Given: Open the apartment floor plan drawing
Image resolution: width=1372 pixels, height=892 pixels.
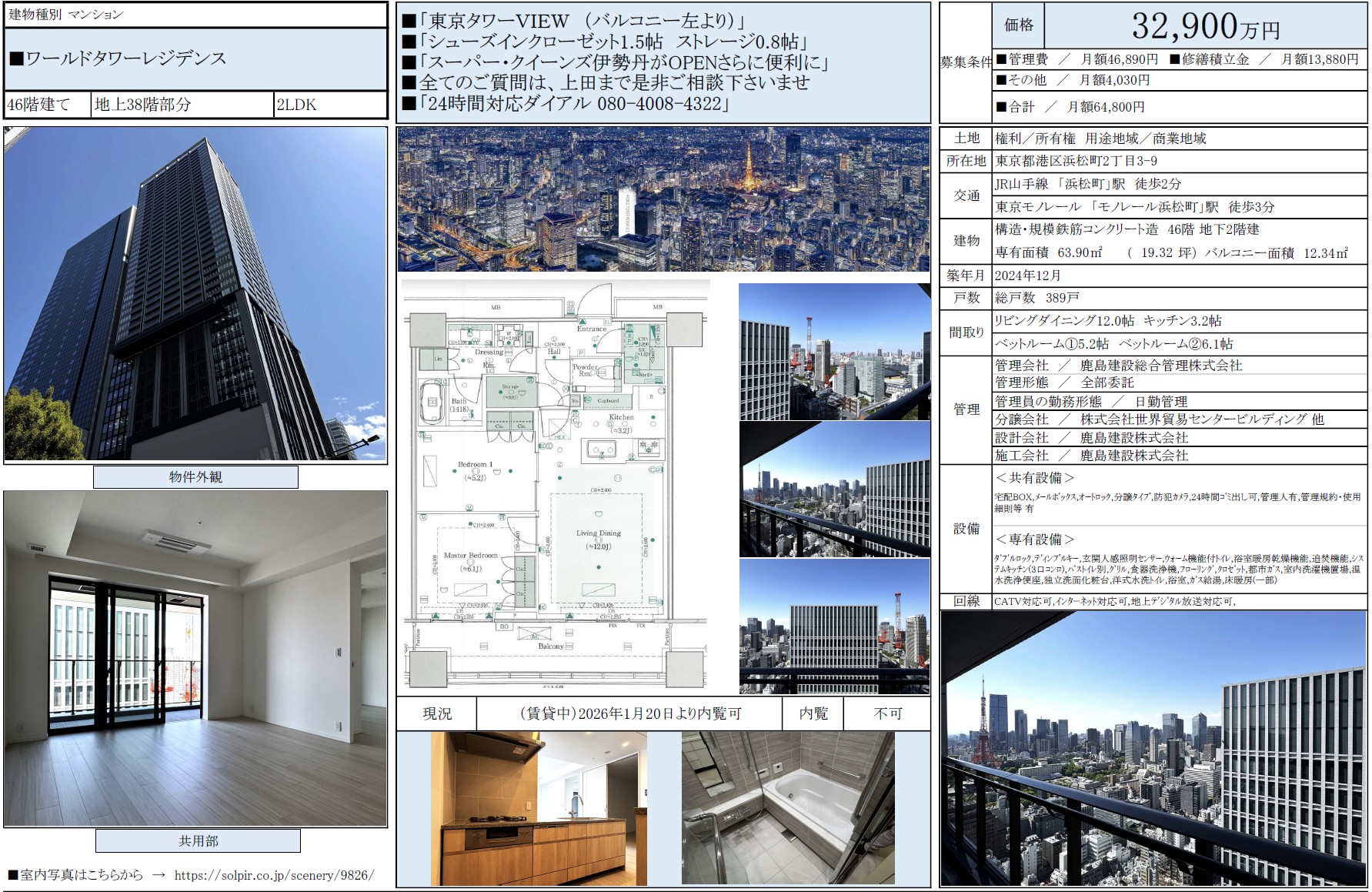Looking at the screenshot, I should point(556,486).
